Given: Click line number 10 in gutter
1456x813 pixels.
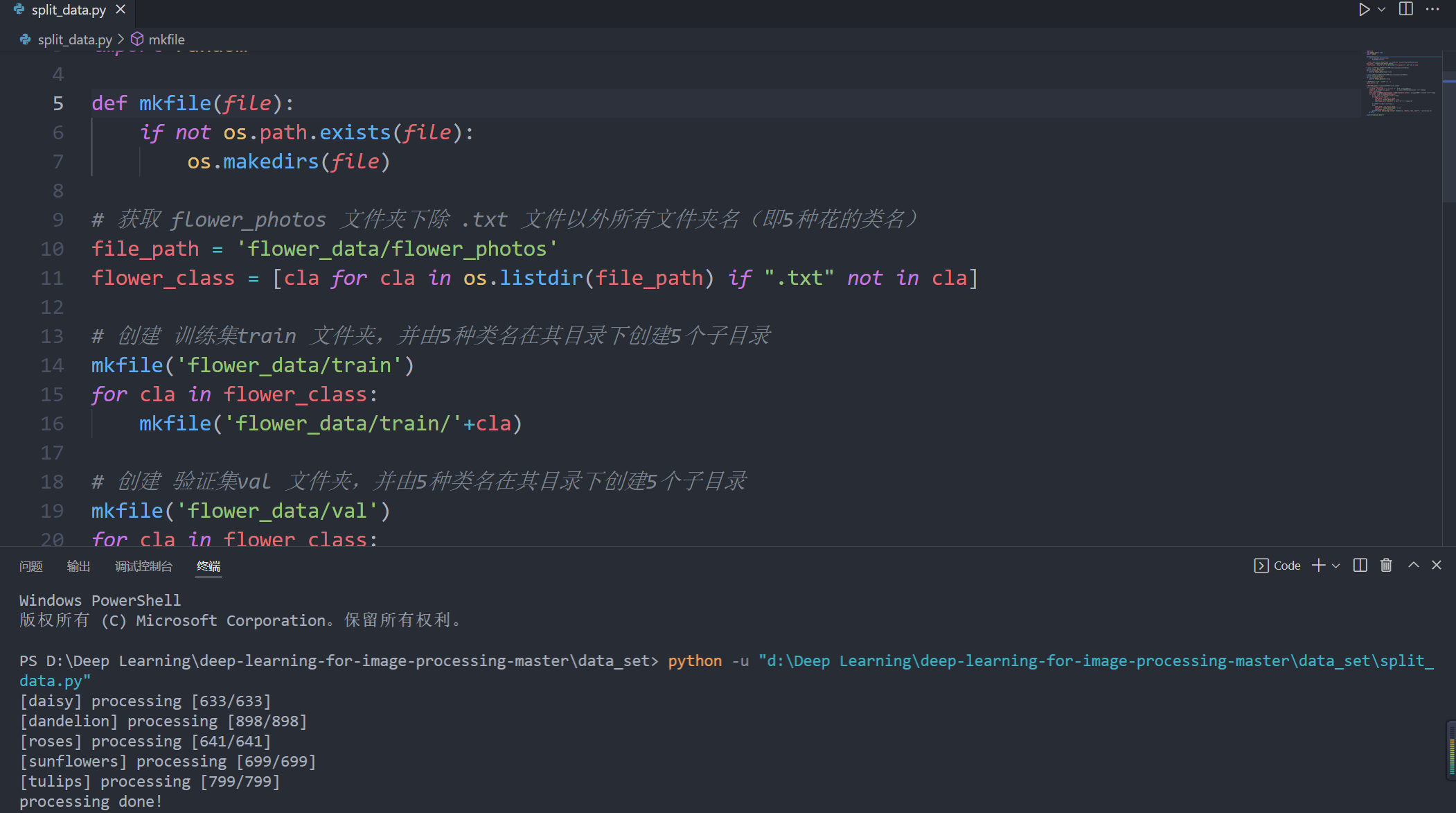Looking at the screenshot, I should 52,249.
